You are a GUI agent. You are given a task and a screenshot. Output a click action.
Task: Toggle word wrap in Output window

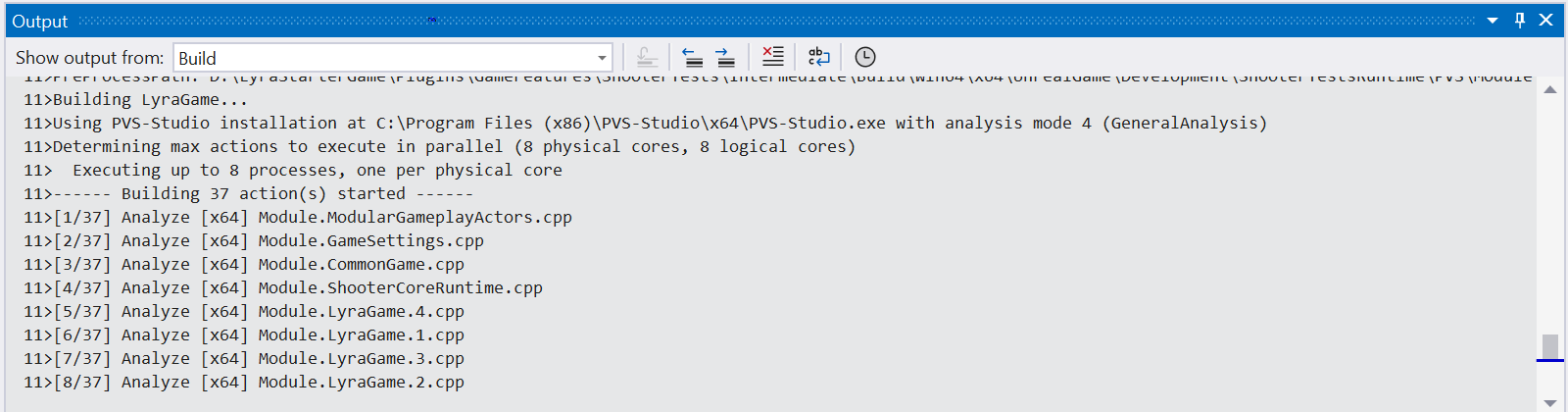coord(818,57)
